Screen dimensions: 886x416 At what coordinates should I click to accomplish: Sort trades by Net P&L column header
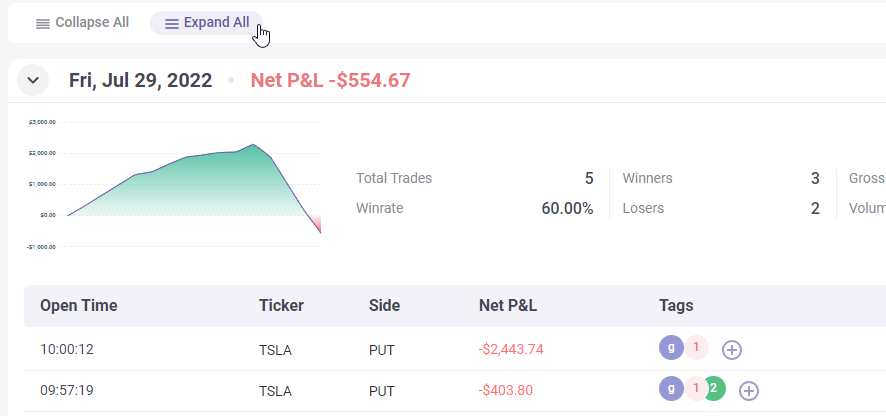tap(508, 306)
